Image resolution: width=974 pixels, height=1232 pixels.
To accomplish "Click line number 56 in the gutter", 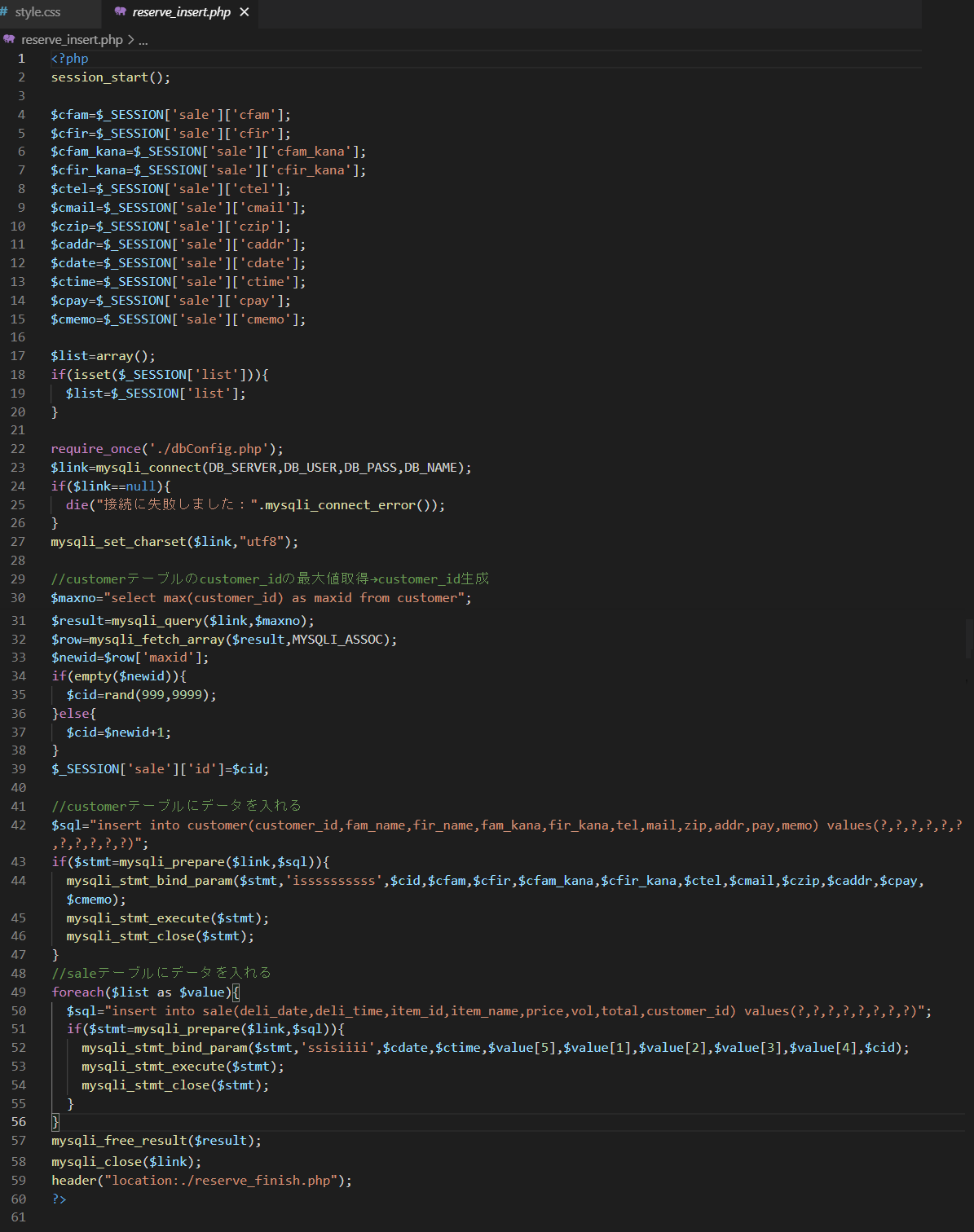I will click(x=18, y=1122).
